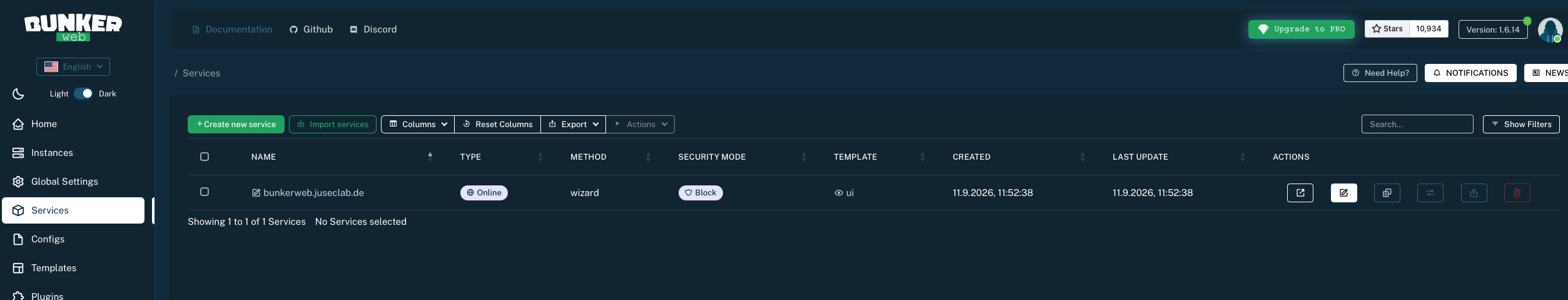Expand the Columns dropdown
This screenshot has width=1568, height=300.
click(418, 124)
